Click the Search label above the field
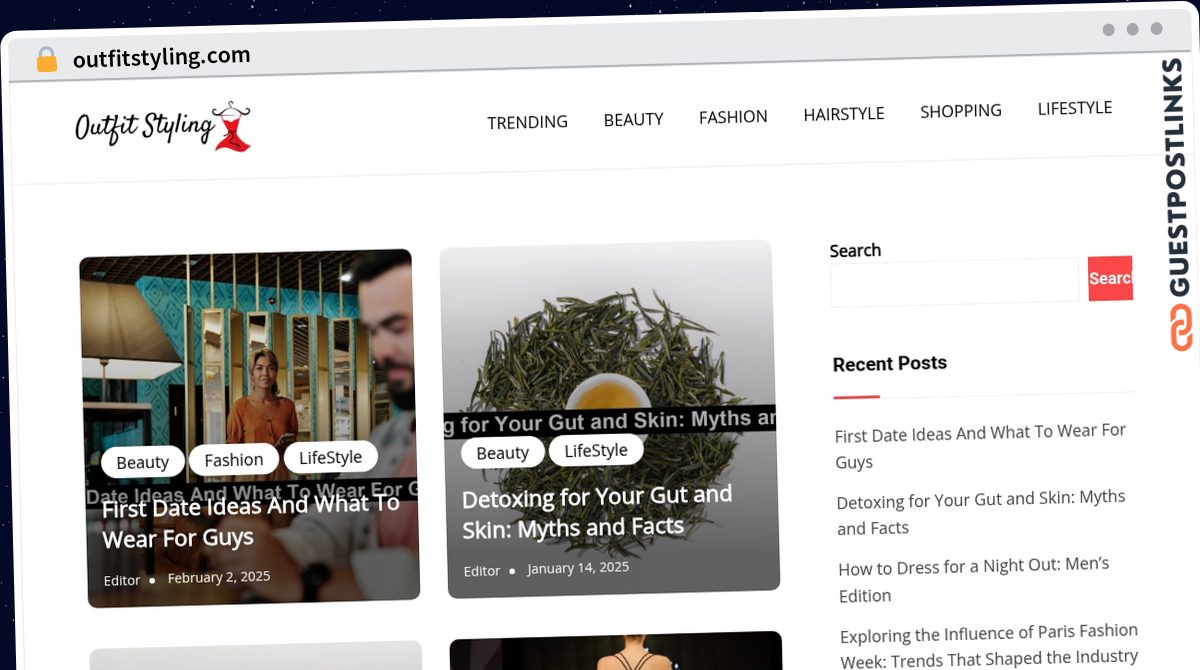1200x670 pixels. click(855, 250)
